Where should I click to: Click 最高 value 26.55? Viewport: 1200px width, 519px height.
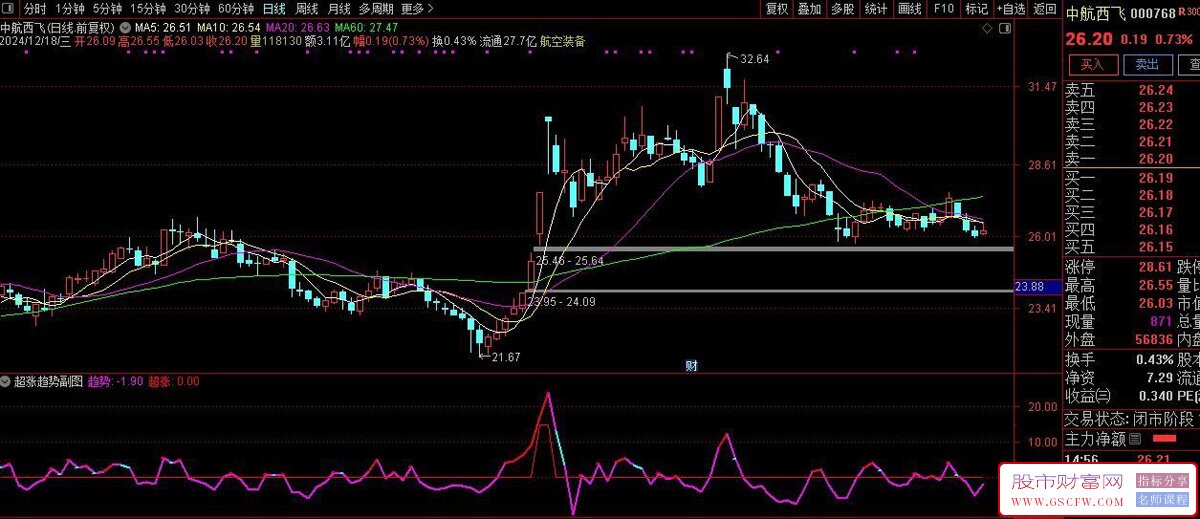click(1155, 285)
